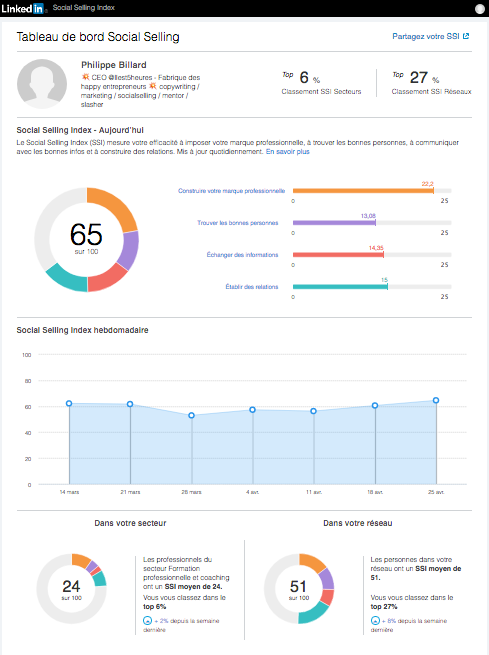Screen dimensions: 489x655
Task: Select the 28 mars data point on chart
Action: 191,416
